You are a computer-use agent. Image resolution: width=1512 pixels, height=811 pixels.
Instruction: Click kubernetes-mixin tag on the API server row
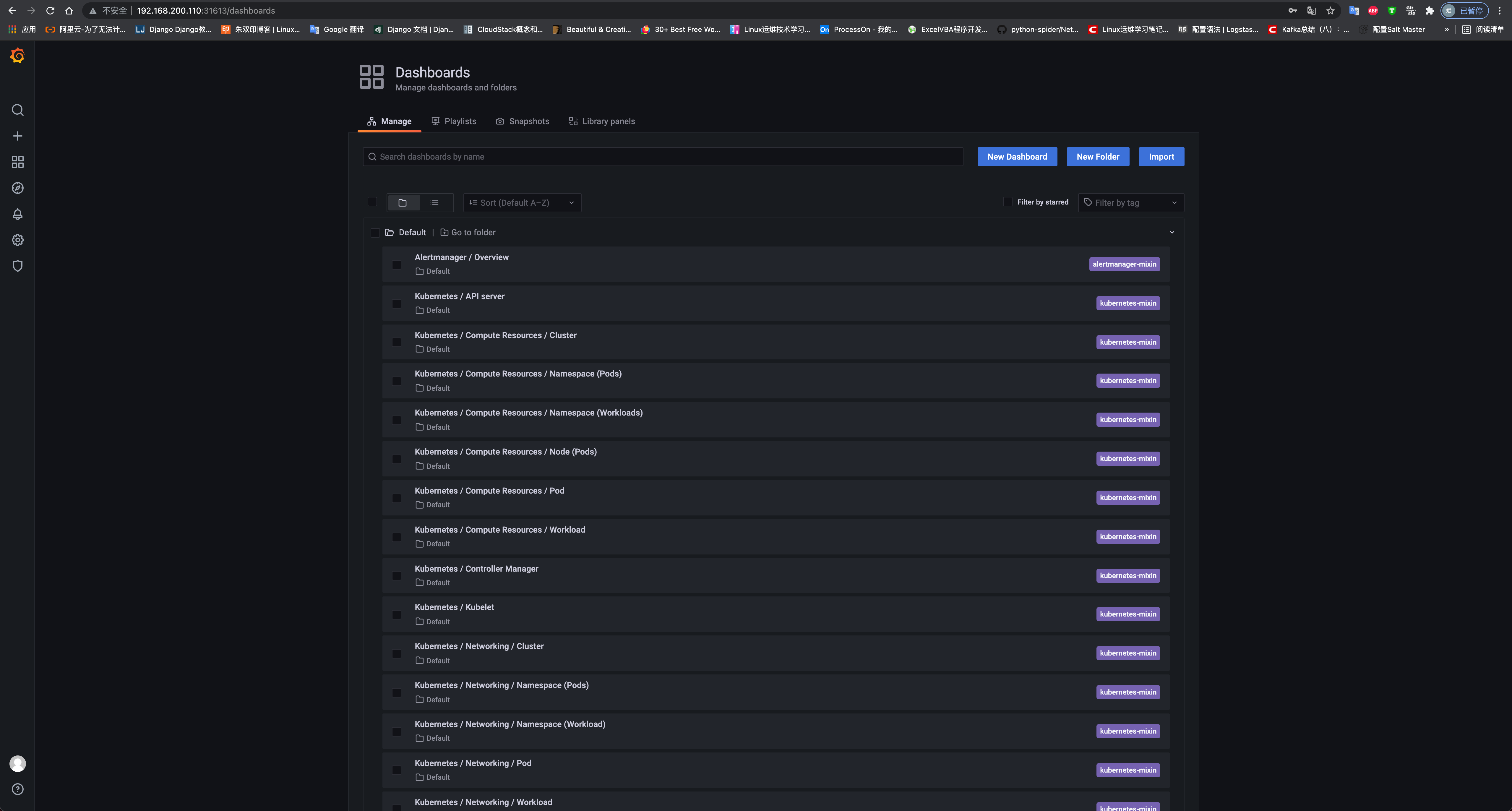[x=1127, y=304]
